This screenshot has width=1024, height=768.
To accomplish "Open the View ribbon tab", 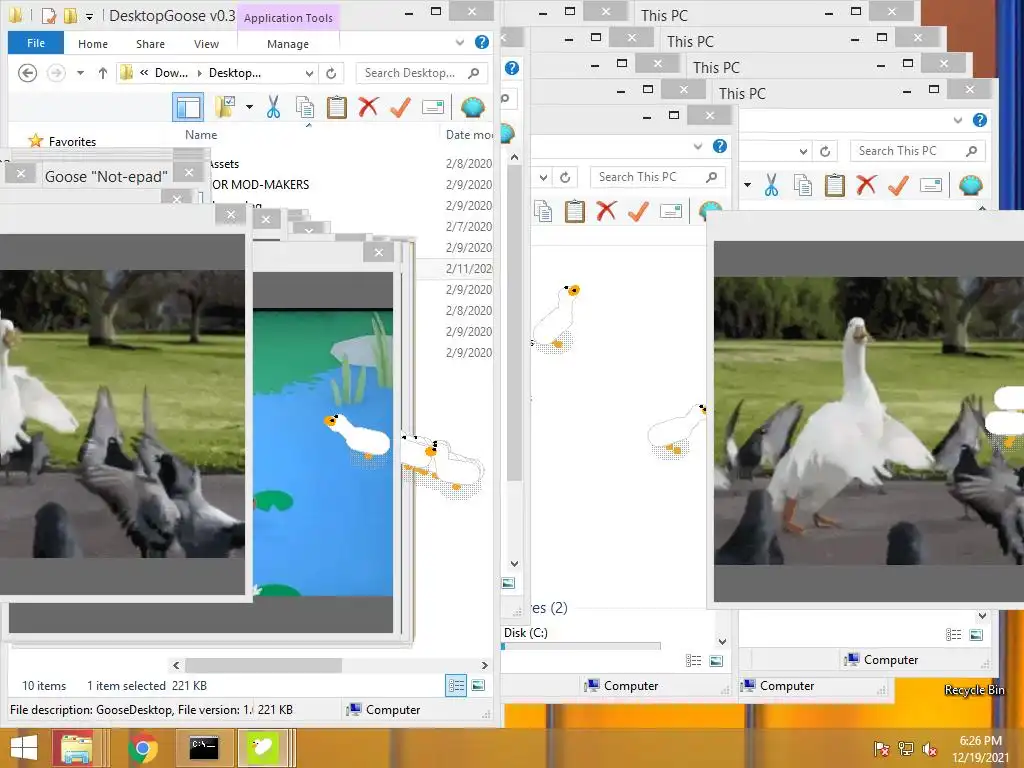I will point(206,44).
